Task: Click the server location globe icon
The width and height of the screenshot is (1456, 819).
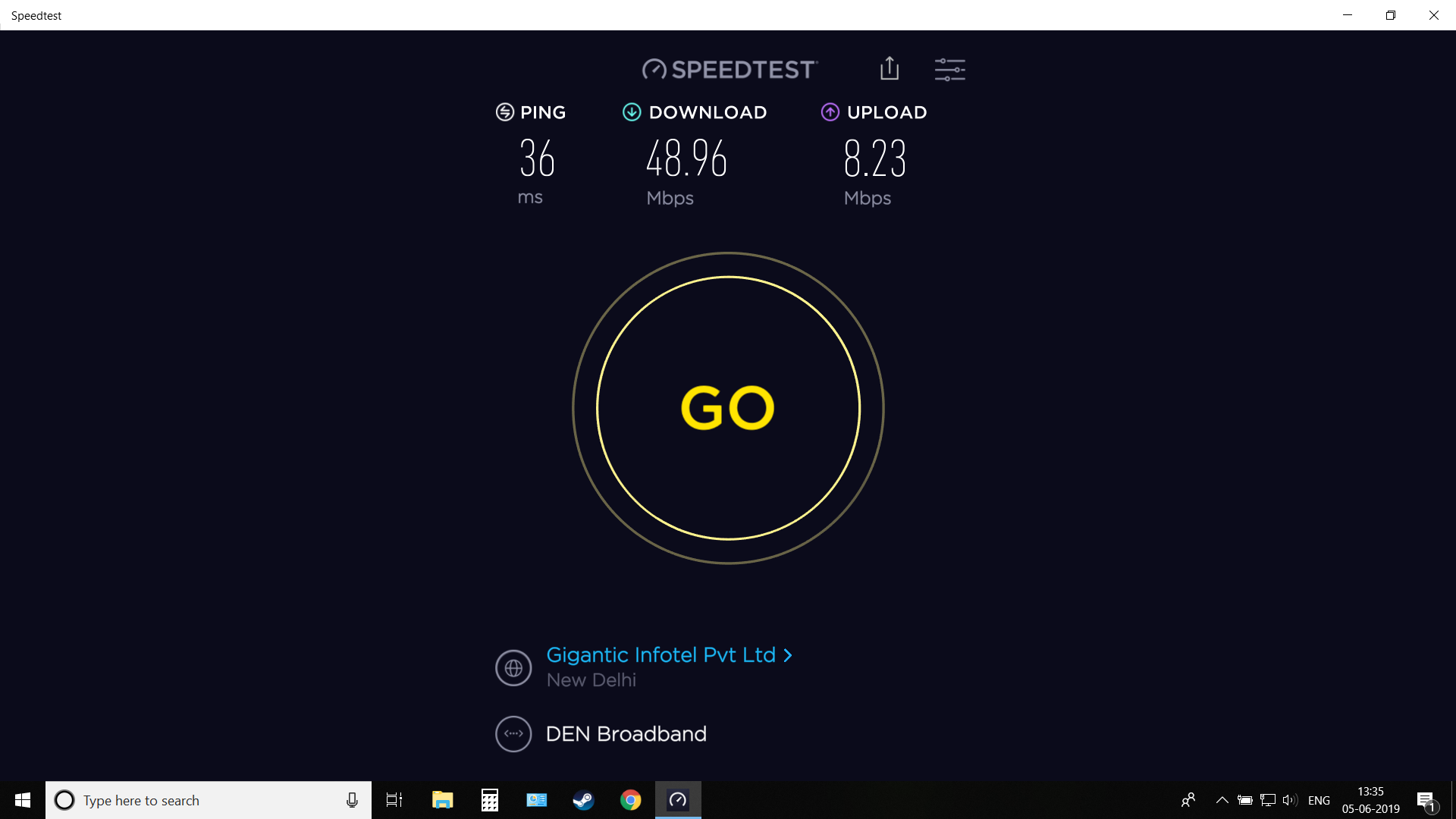Action: (513, 667)
